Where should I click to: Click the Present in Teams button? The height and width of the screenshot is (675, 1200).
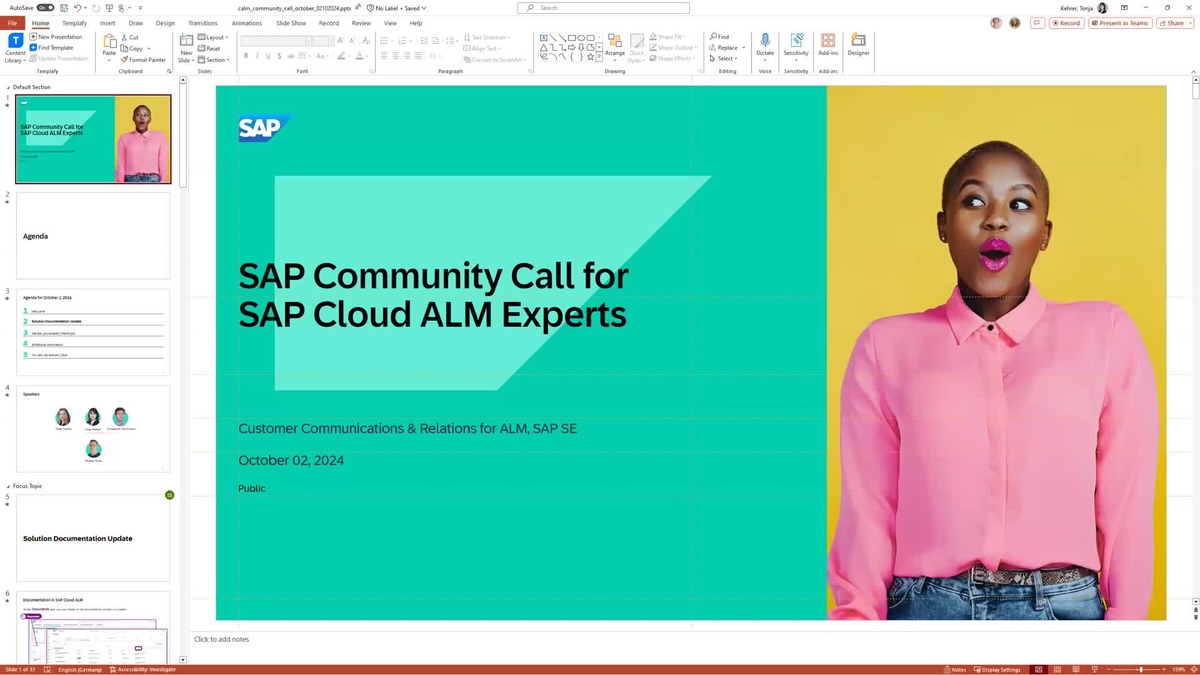pos(1120,23)
